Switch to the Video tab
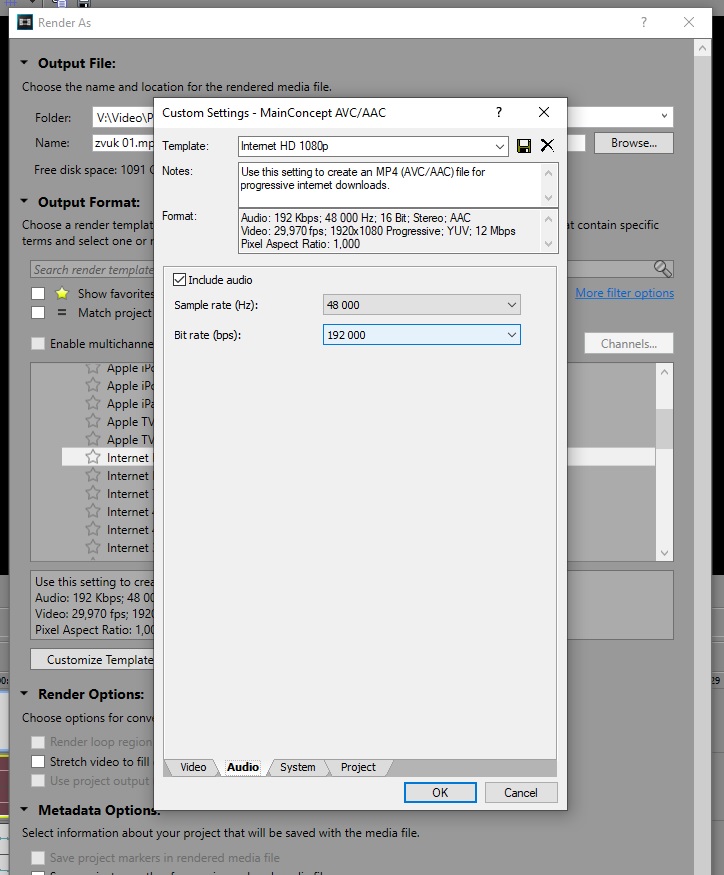 [193, 767]
